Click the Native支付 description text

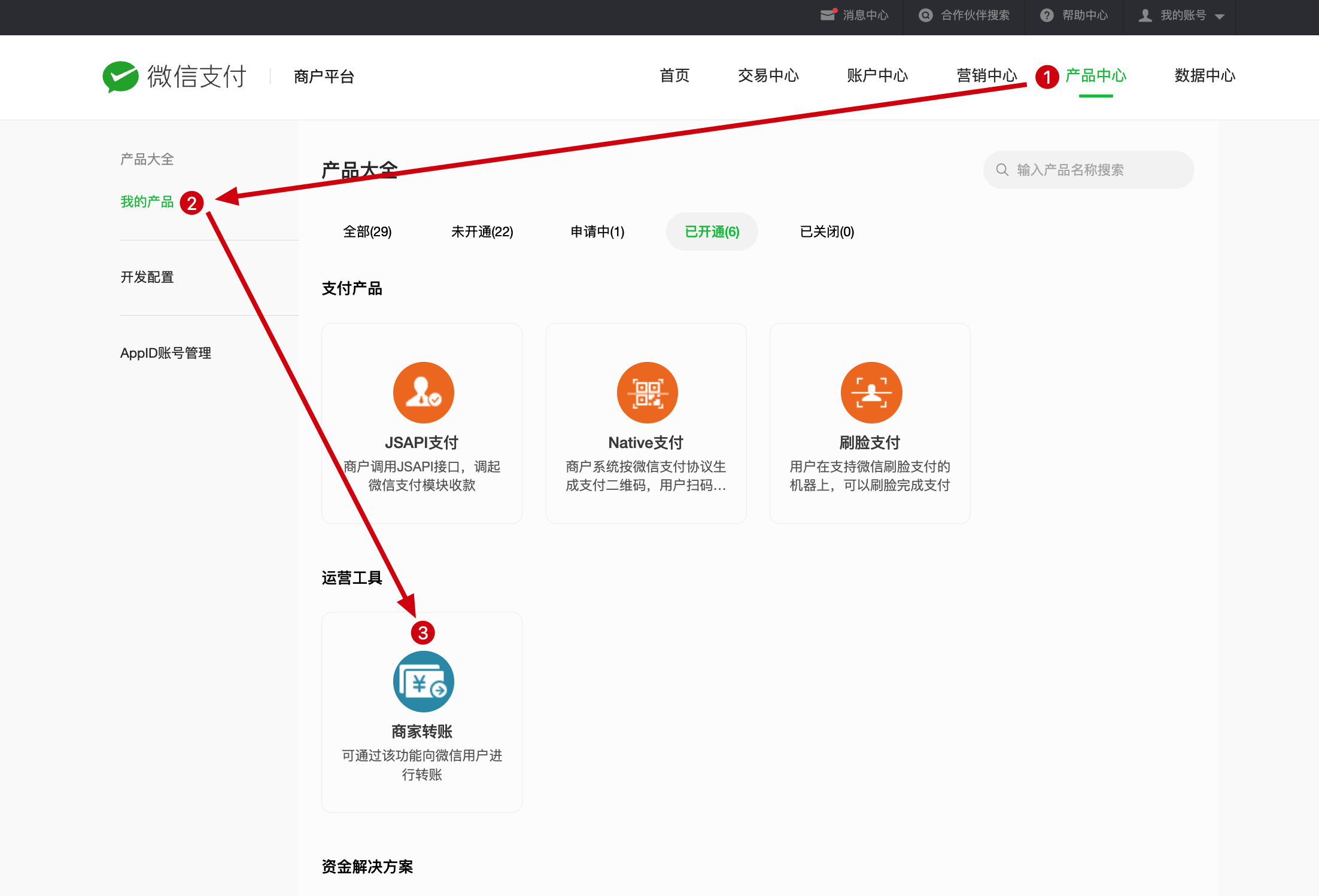[646, 476]
